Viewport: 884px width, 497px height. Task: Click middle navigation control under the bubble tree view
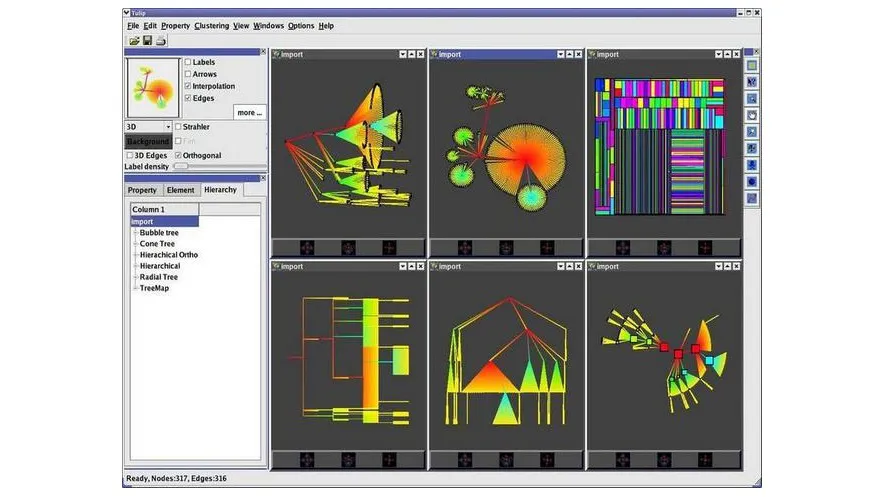tap(506, 247)
